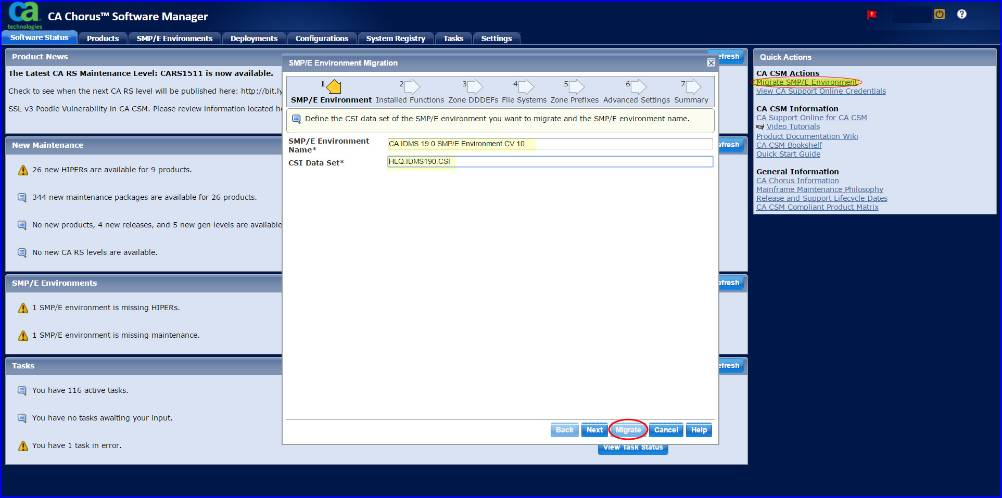
Task: Switch to the SMP/E Environments tab
Action: tap(174, 38)
